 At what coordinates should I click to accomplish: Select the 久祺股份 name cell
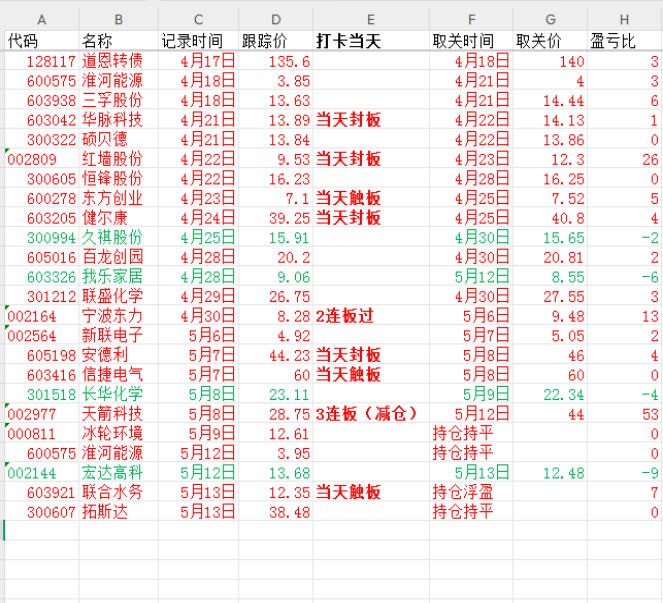tap(118, 237)
